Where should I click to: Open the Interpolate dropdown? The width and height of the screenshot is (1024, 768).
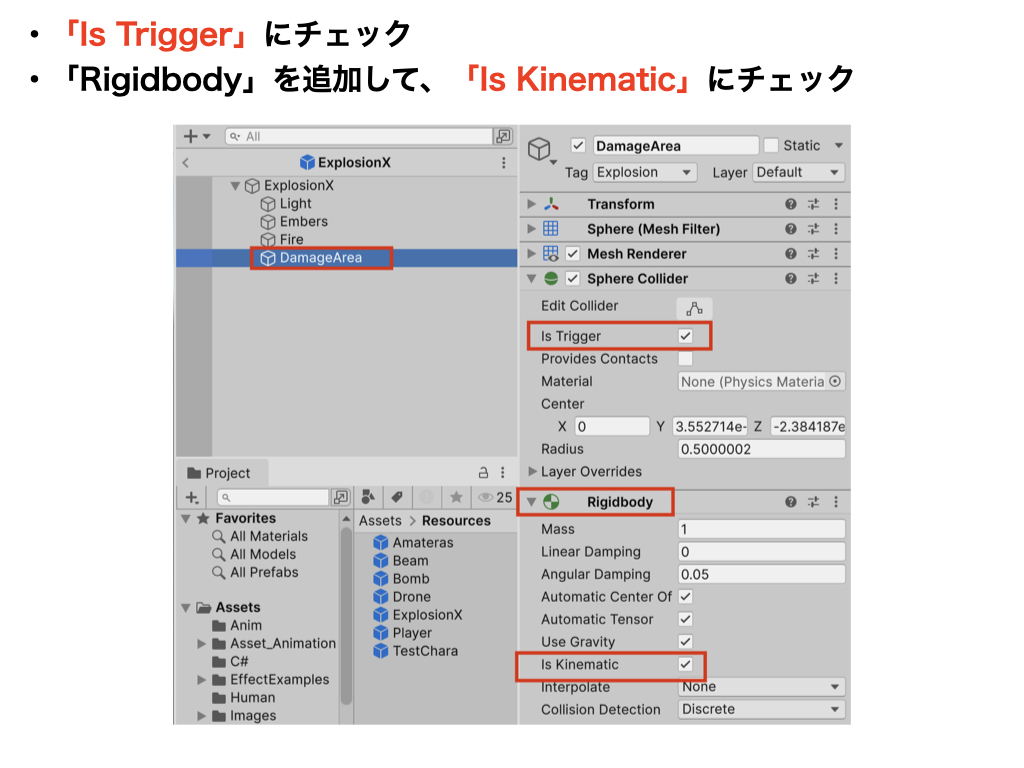(761, 687)
